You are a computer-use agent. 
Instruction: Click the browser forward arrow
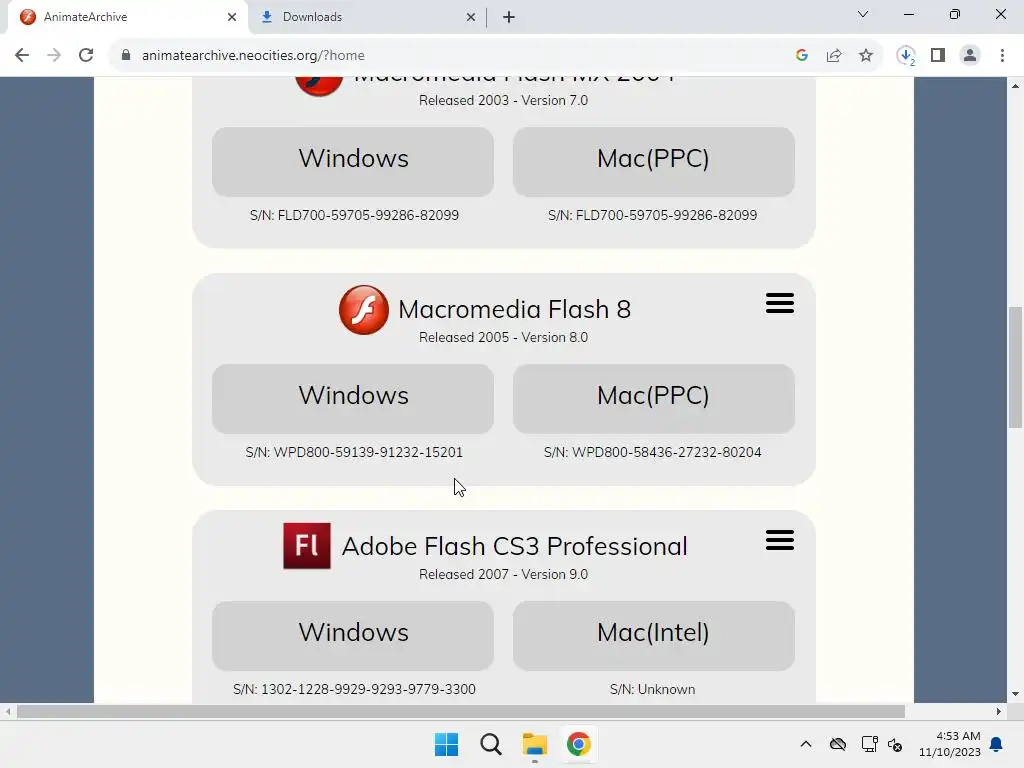pos(54,56)
